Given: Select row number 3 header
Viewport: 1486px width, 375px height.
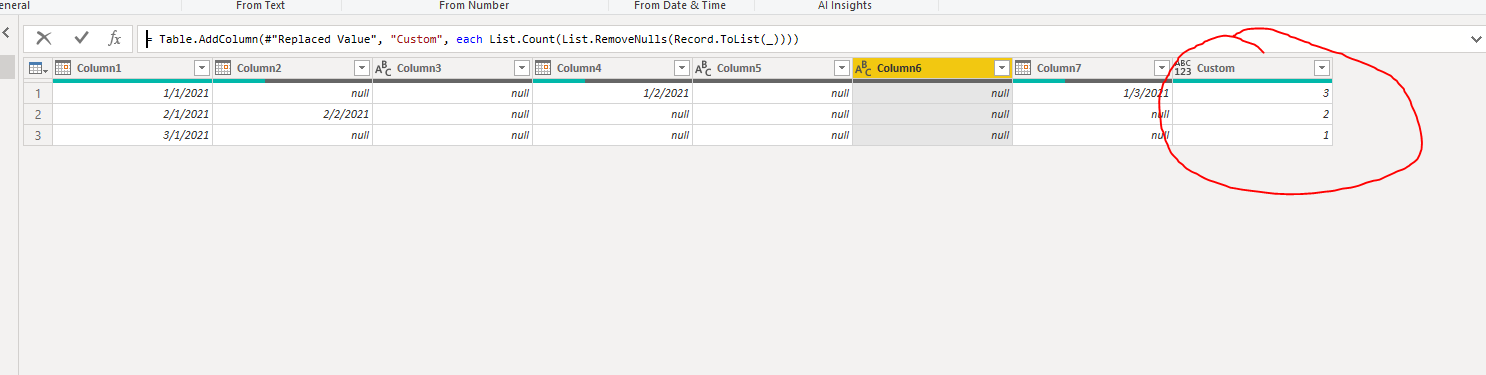Looking at the screenshot, I should coord(38,135).
